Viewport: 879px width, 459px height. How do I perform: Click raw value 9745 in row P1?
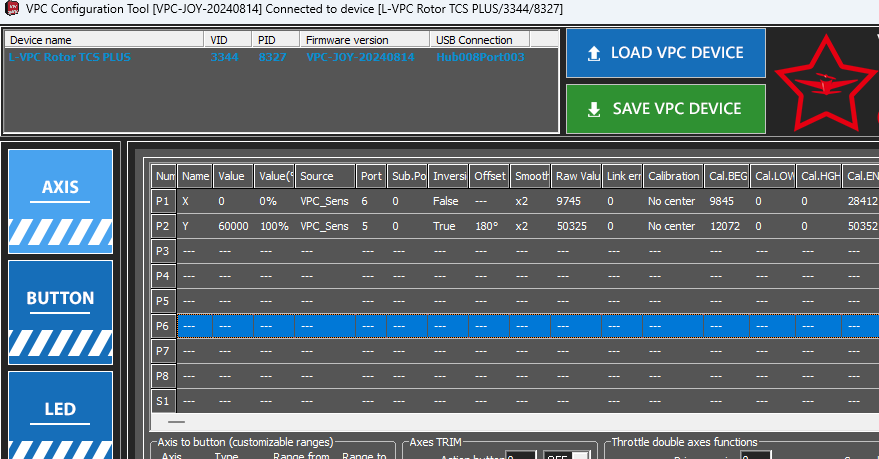[569, 201]
